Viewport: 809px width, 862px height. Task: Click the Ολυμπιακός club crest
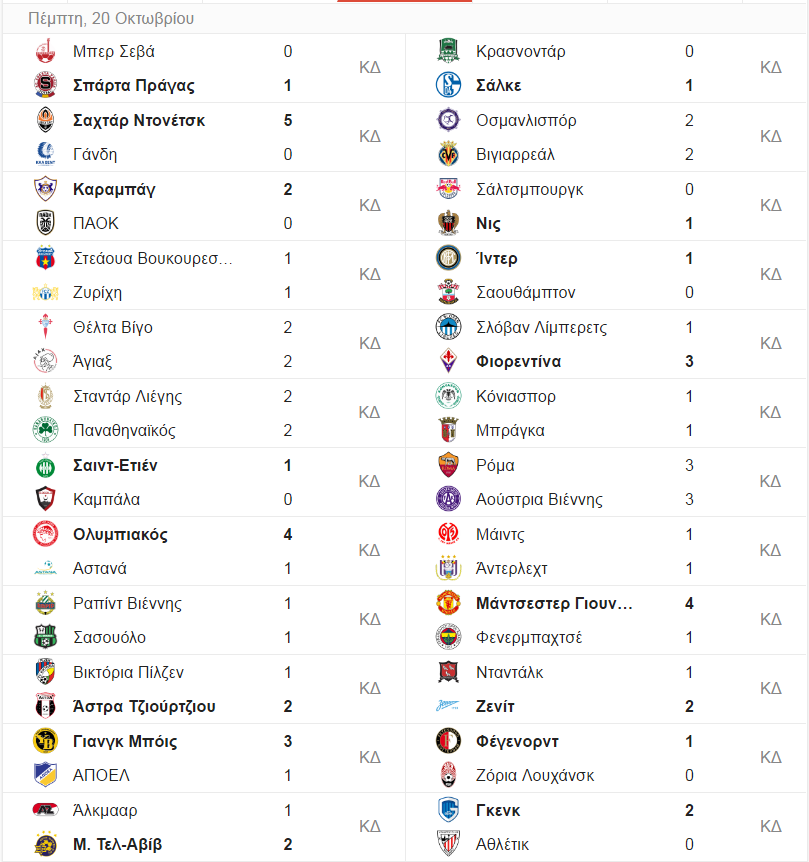(45, 534)
